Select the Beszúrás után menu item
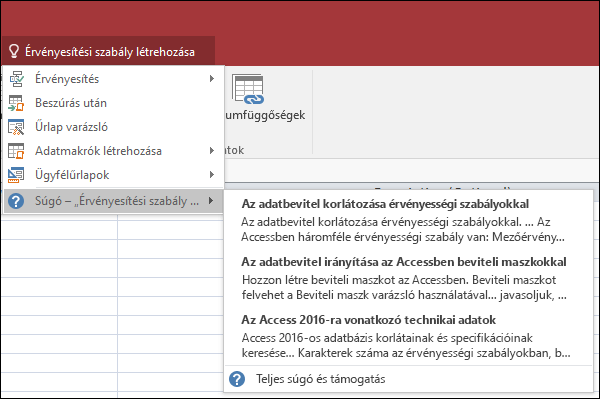This screenshot has width=600, height=399. 113,103
